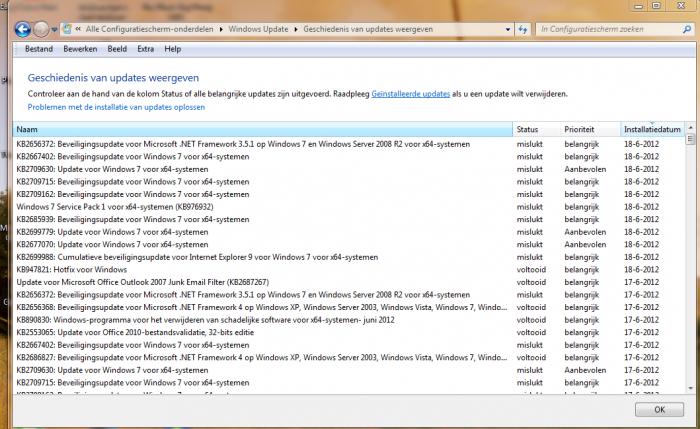Select the Outlook 2007 Junk Email Filter update
Image resolution: width=700 pixels, height=429 pixels.
coord(142,282)
